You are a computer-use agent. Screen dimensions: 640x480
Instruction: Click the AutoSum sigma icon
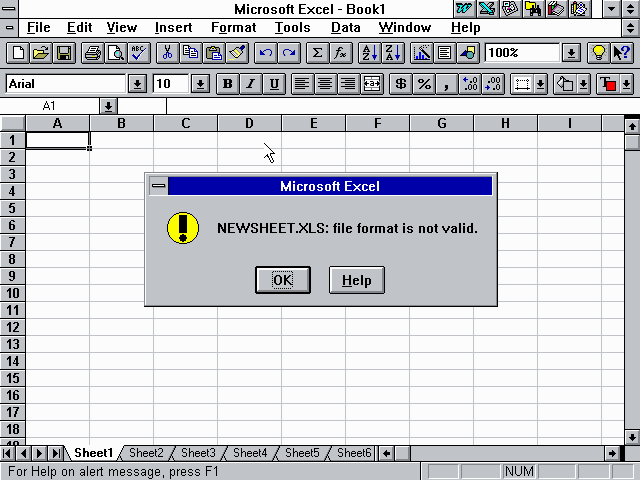(317, 53)
